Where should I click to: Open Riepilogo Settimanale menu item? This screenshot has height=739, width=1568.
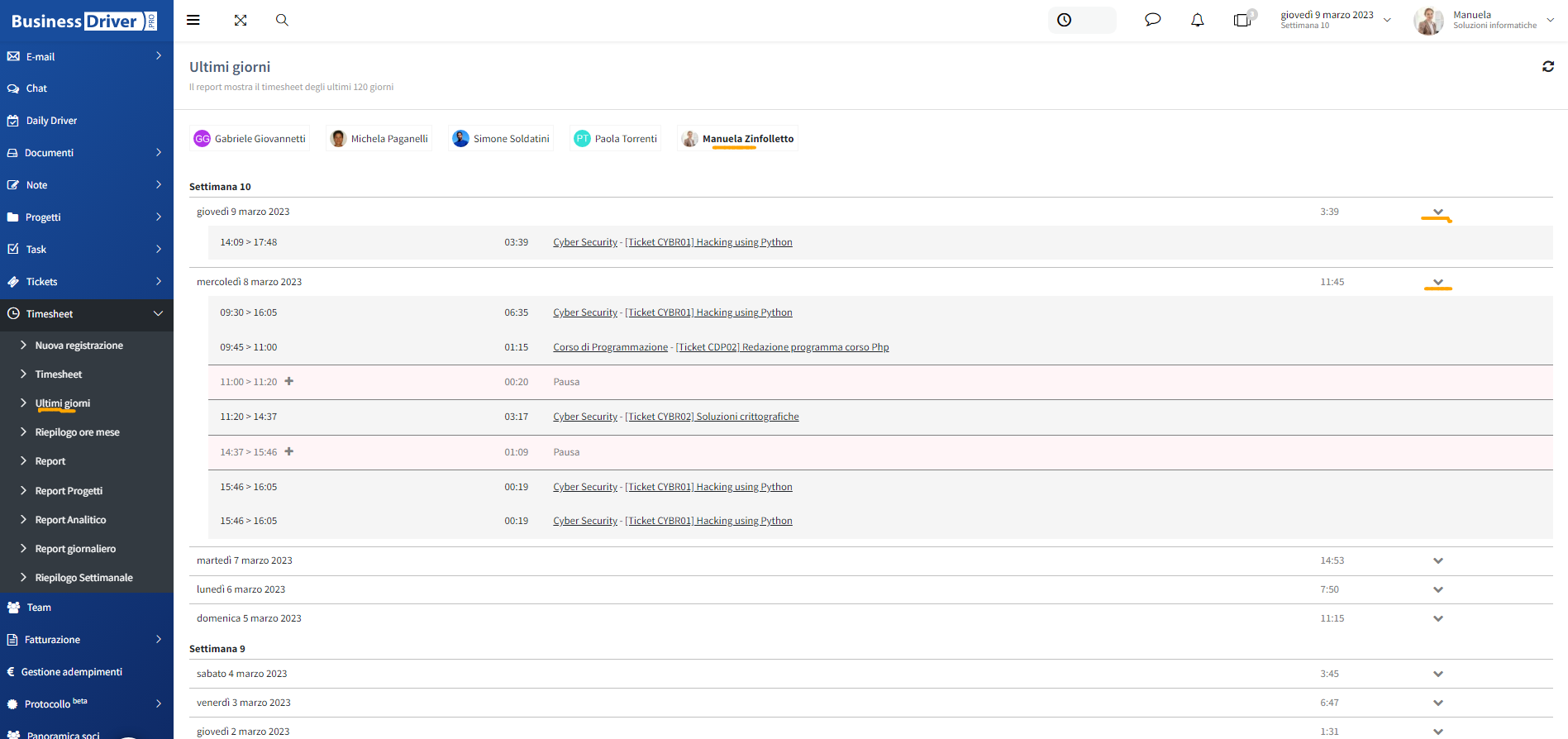tap(84, 578)
